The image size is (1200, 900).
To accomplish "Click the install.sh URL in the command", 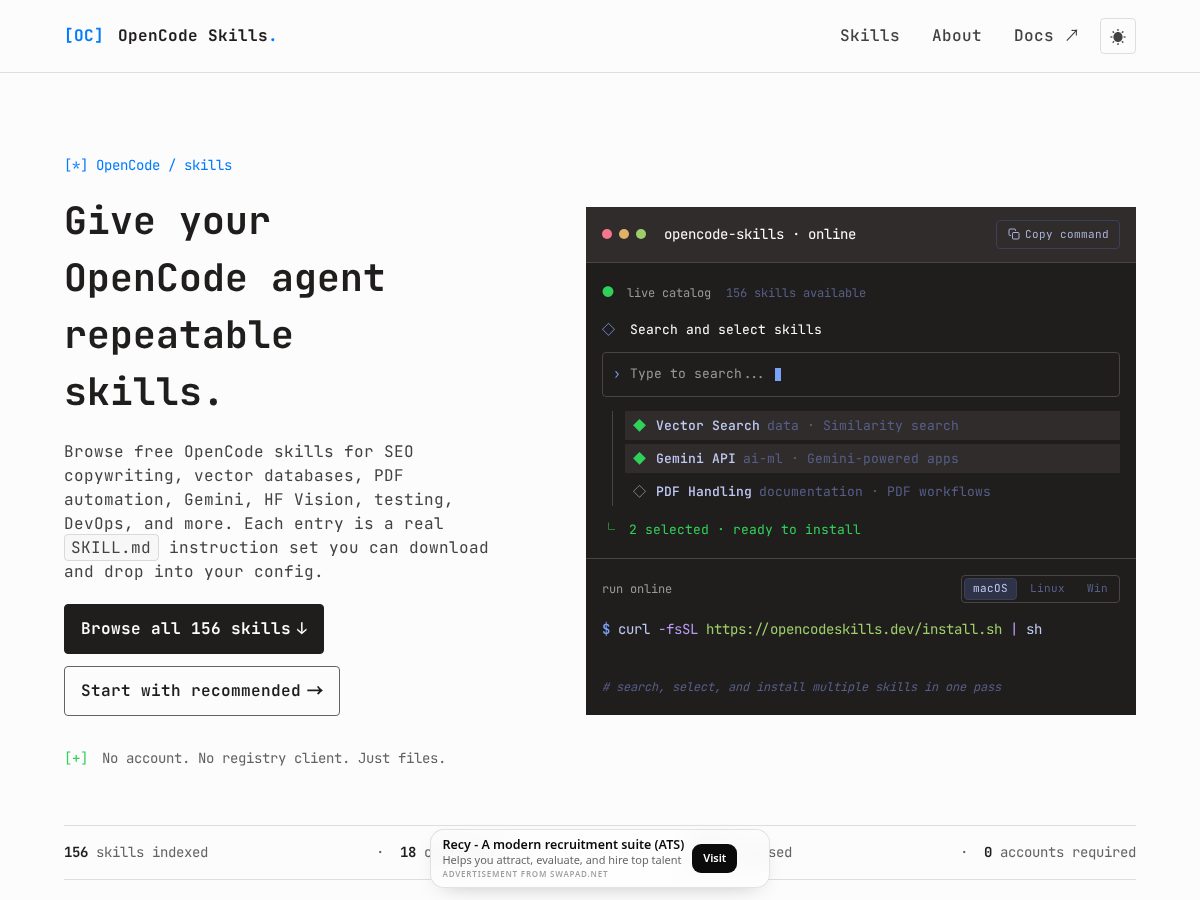I will click(x=854, y=629).
